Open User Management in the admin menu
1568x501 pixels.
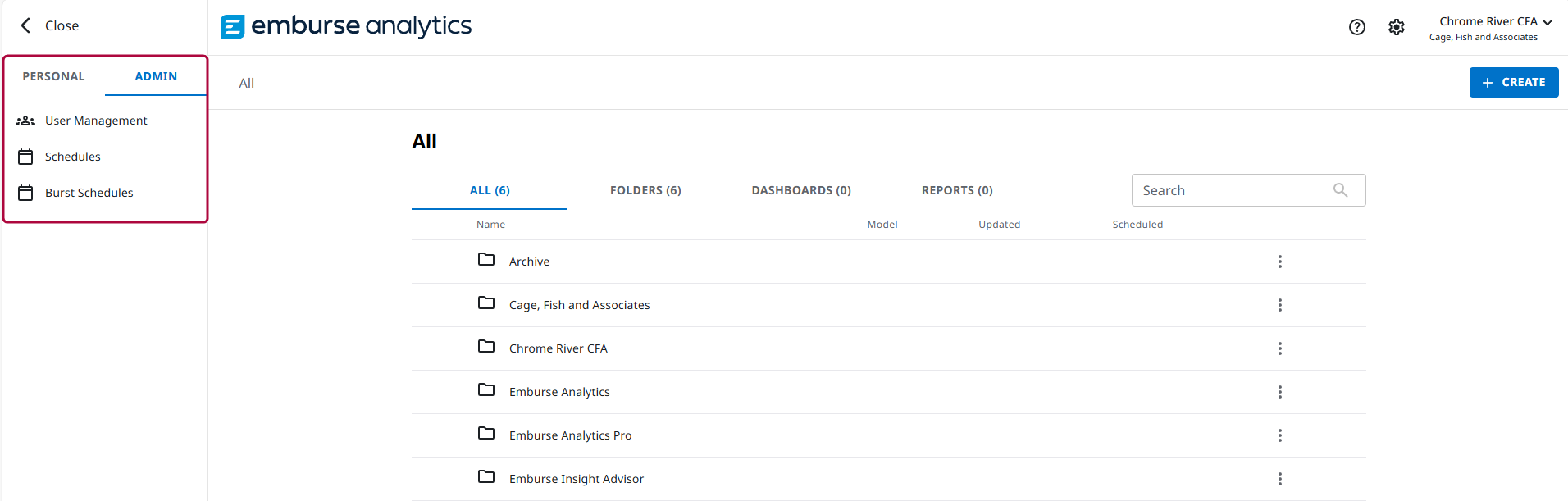96,121
